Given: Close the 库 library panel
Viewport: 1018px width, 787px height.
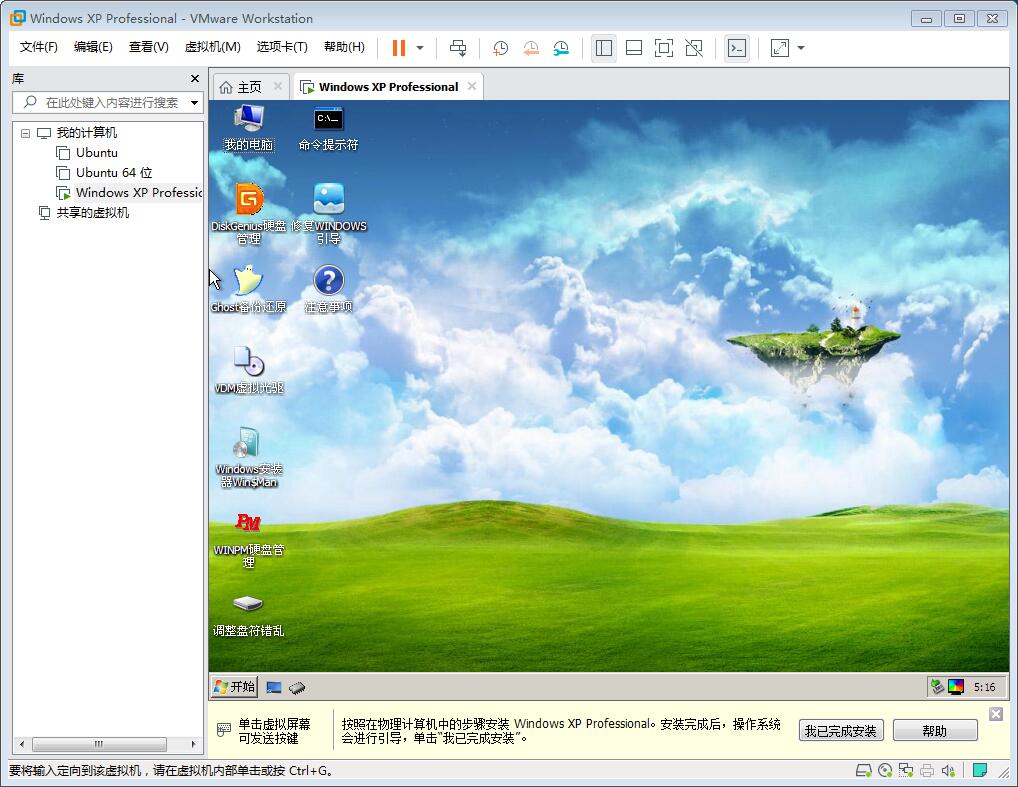Looking at the screenshot, I should (x=195, y=79).
